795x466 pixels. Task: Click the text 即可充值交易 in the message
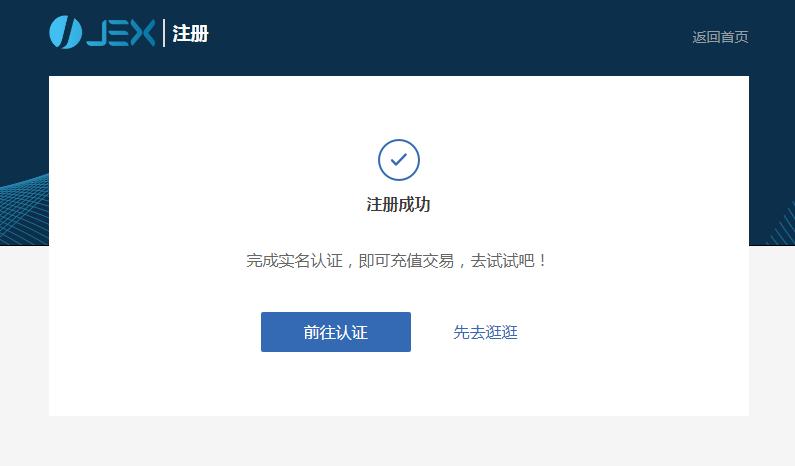[406, 261]
